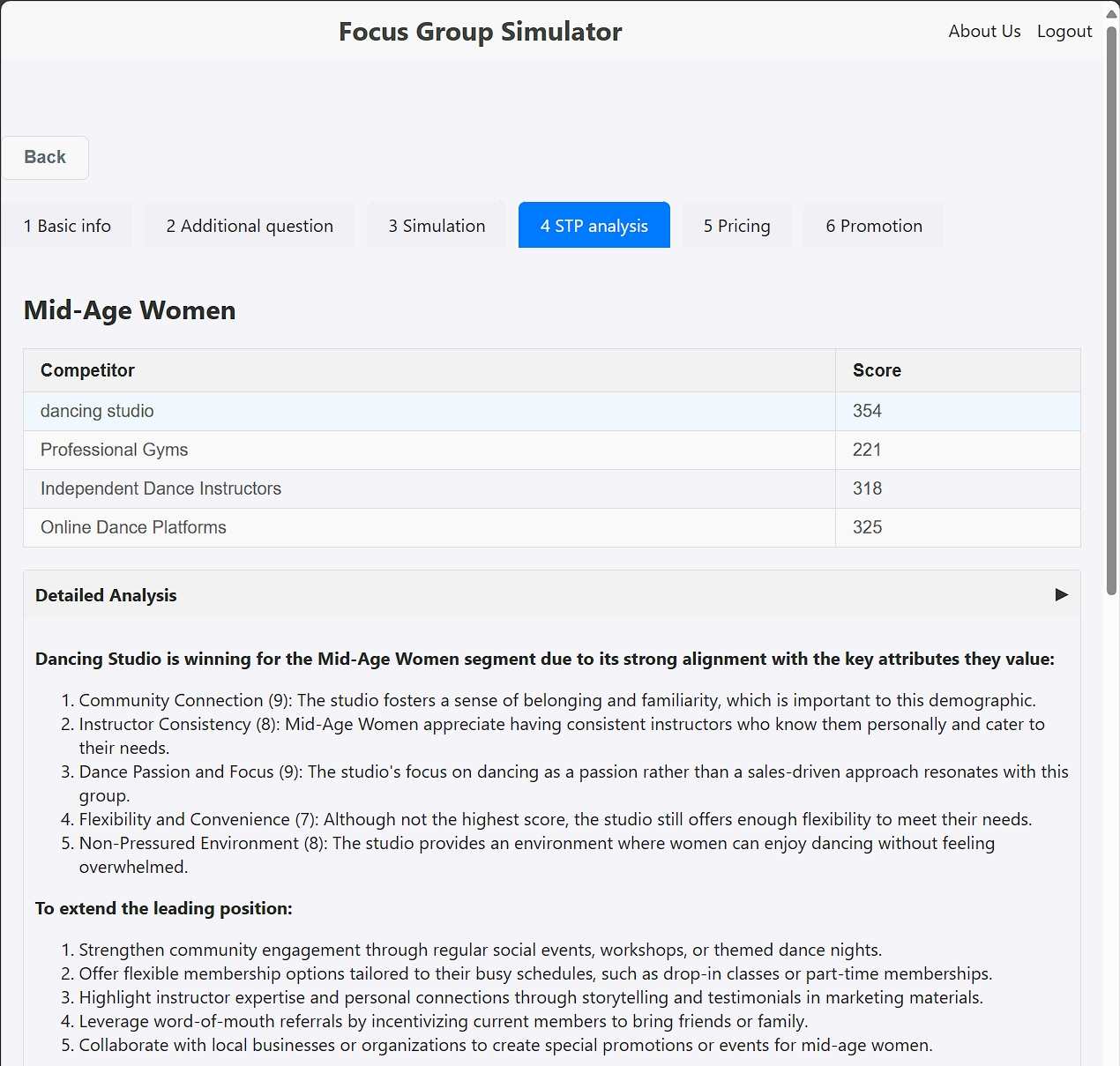Click the vertical scrollbar thumb
The width and height of the screenshot is (1120, 1066).
pos(1112,309)
